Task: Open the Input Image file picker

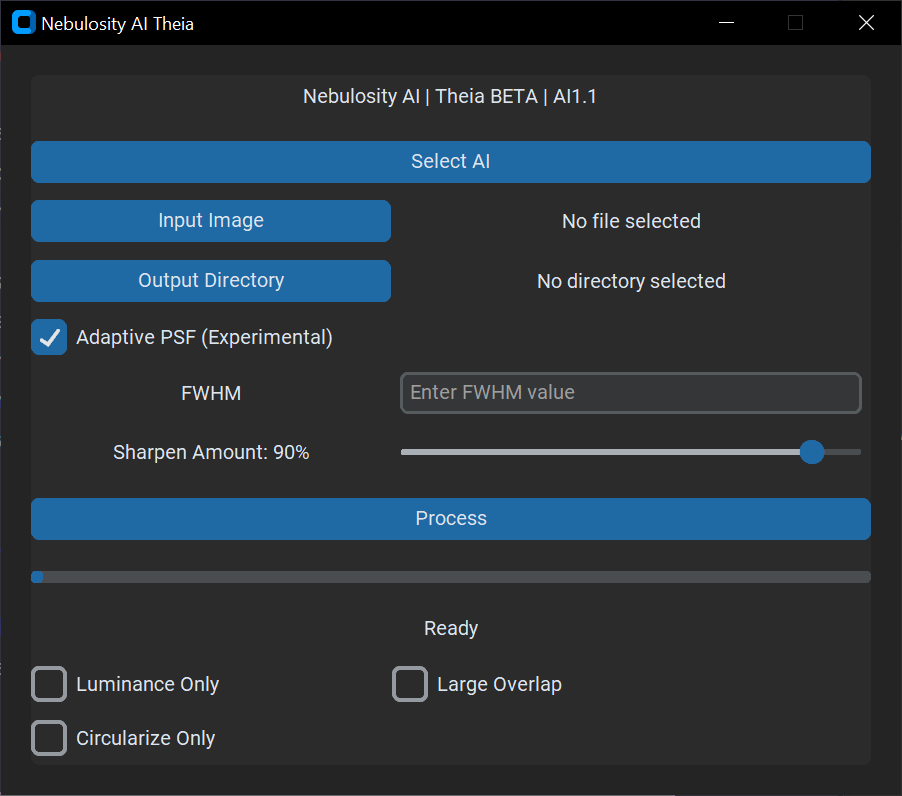Action: 210,220
